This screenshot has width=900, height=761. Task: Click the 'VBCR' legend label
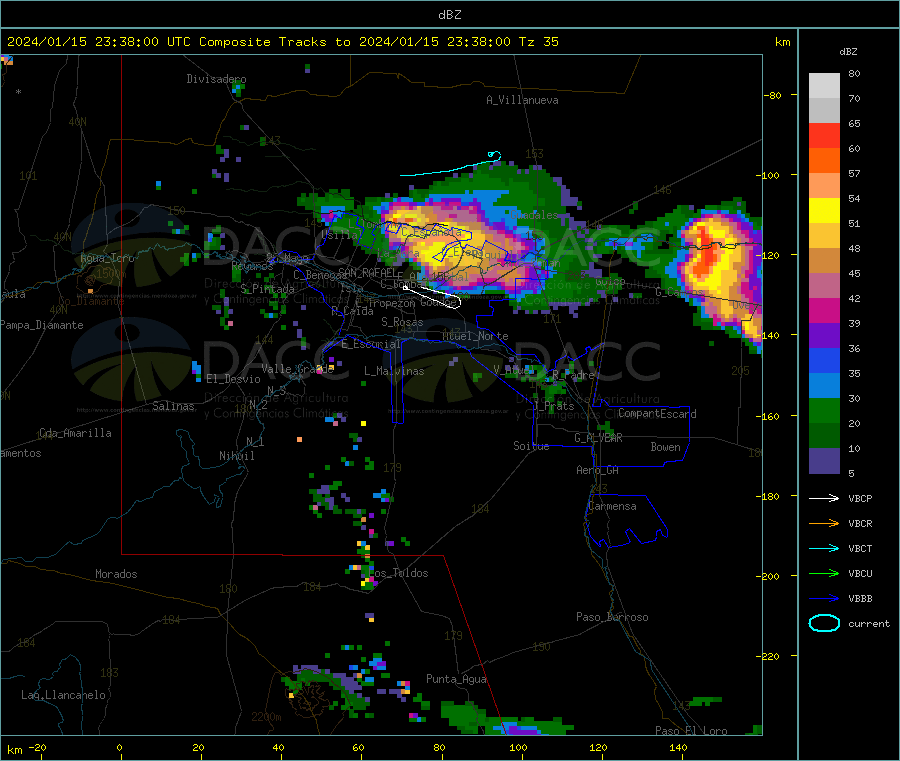point(860,523)
